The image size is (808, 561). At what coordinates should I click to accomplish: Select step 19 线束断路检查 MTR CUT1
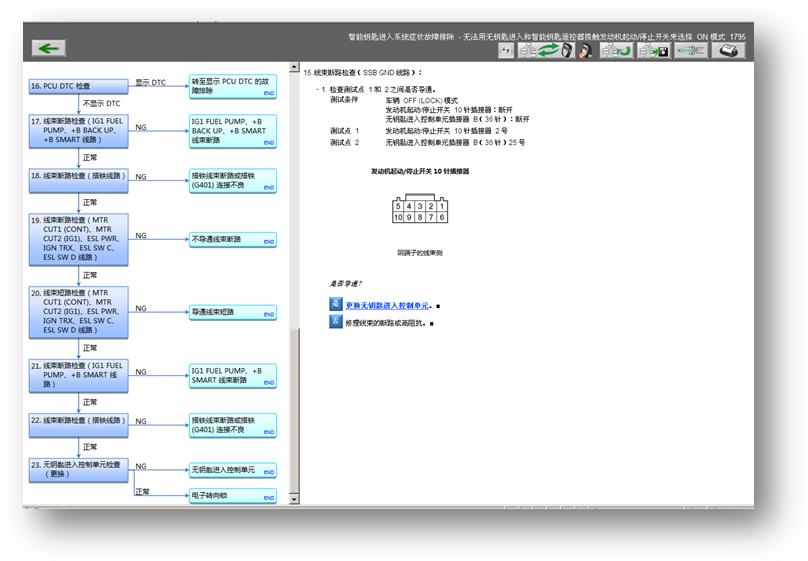(78, 240)
